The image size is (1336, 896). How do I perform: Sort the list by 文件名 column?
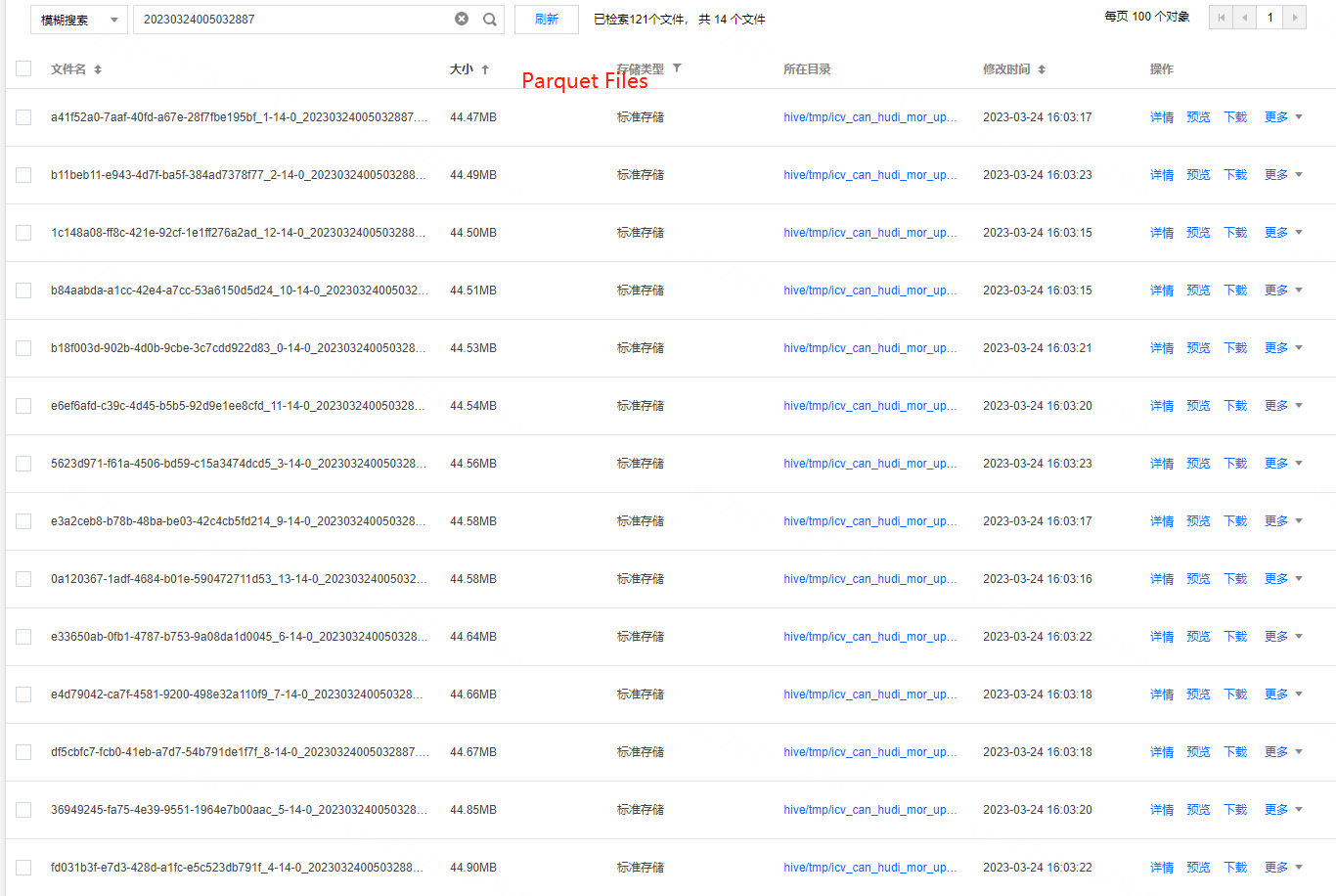[x=98, y=69]
